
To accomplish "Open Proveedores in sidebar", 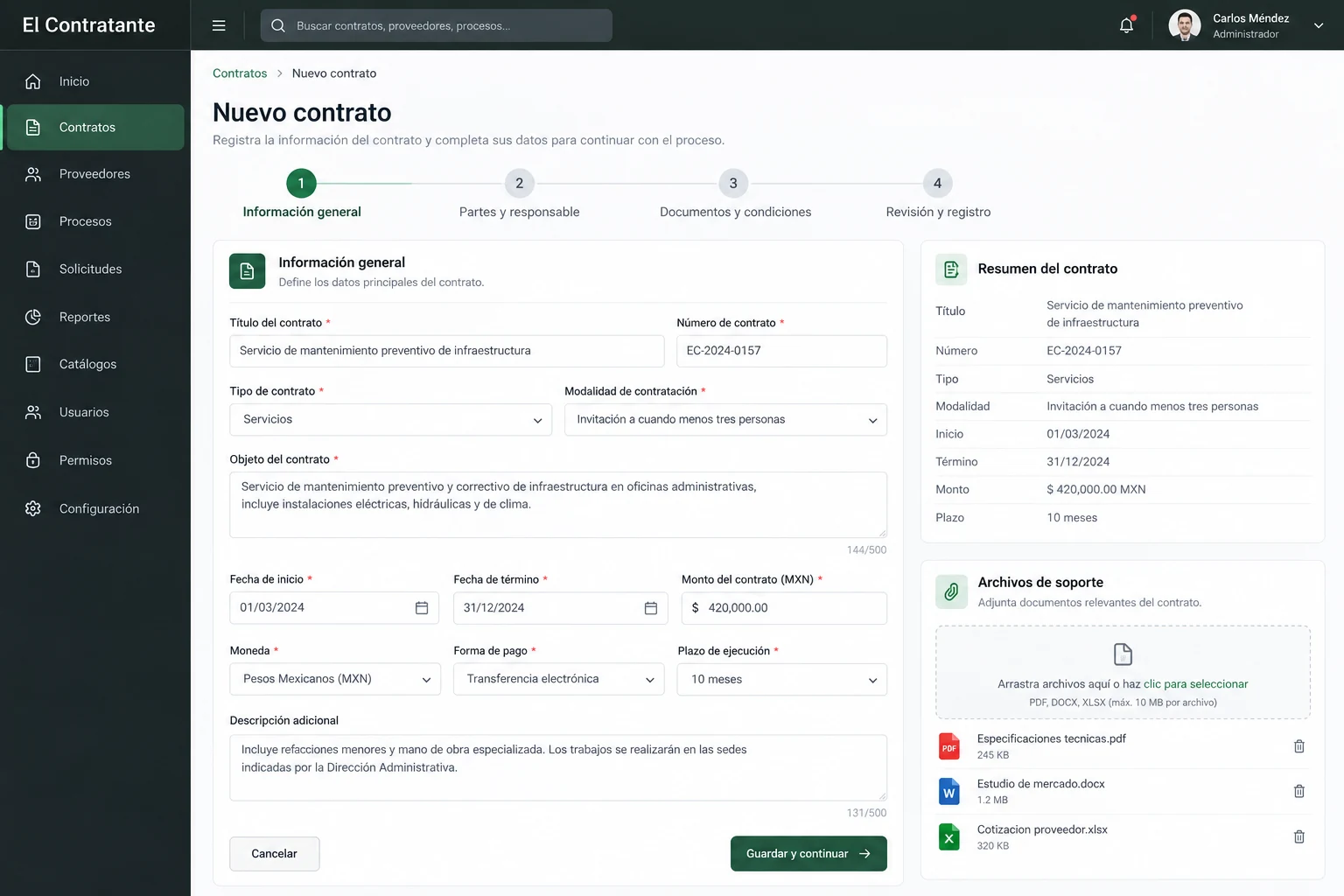I will 94,174.
